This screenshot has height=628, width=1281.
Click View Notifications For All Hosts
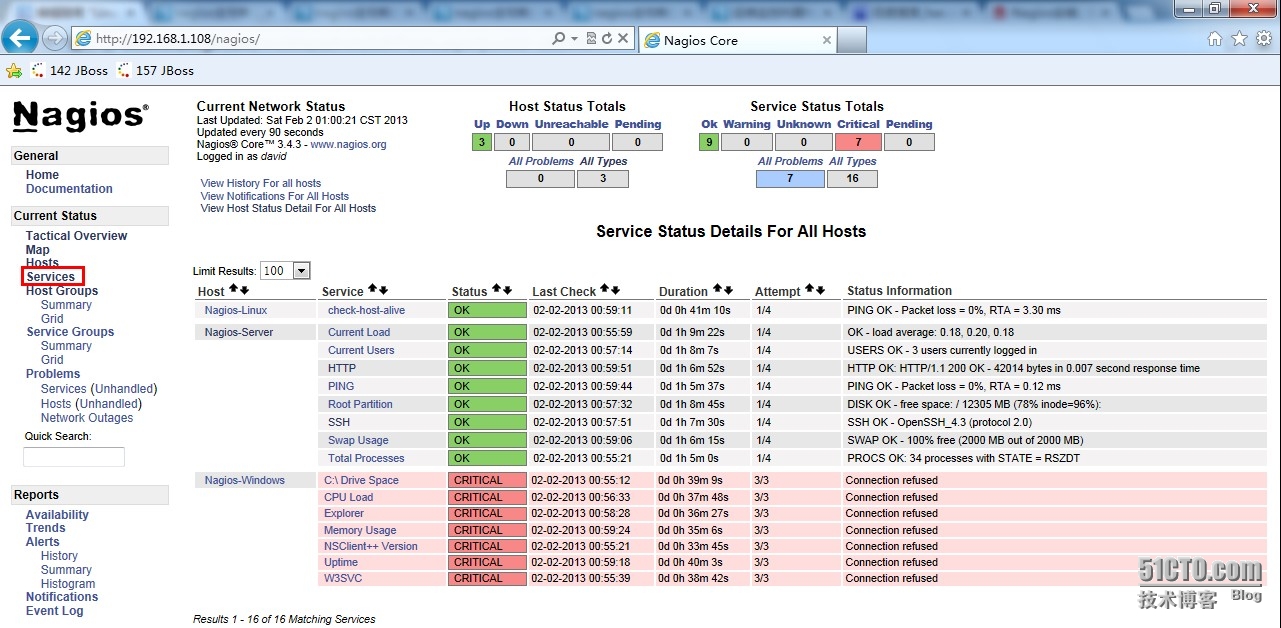[275, 196]
